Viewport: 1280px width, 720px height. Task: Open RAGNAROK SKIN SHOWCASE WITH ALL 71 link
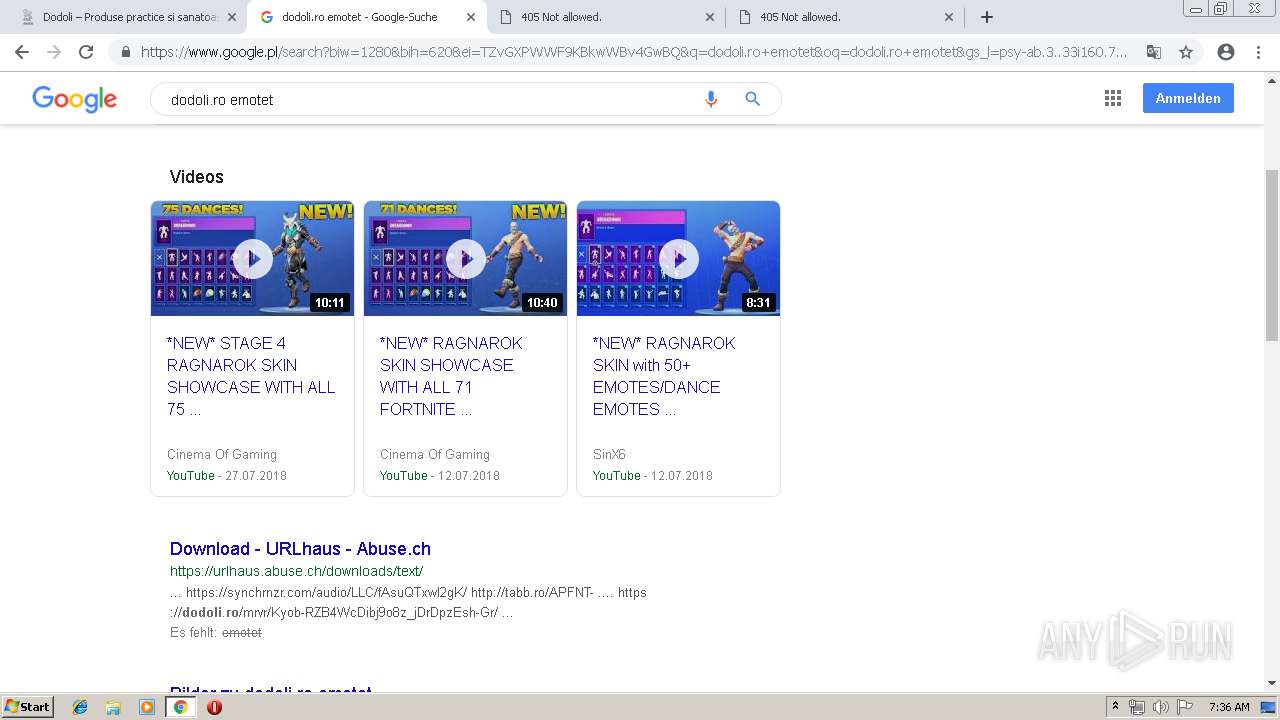451,376
